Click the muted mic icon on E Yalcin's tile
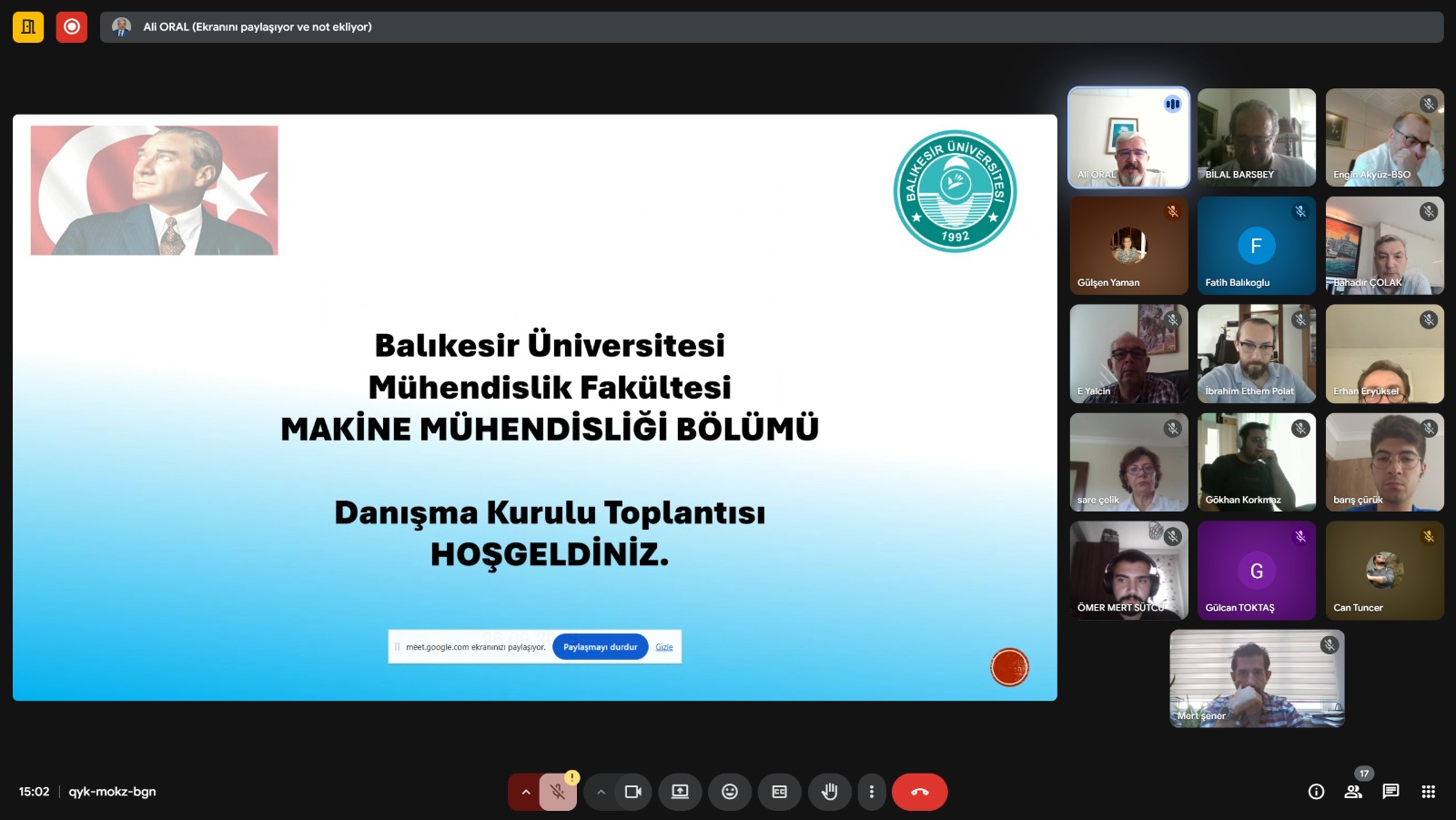Screen dimensions: 1456x820 1173,319
